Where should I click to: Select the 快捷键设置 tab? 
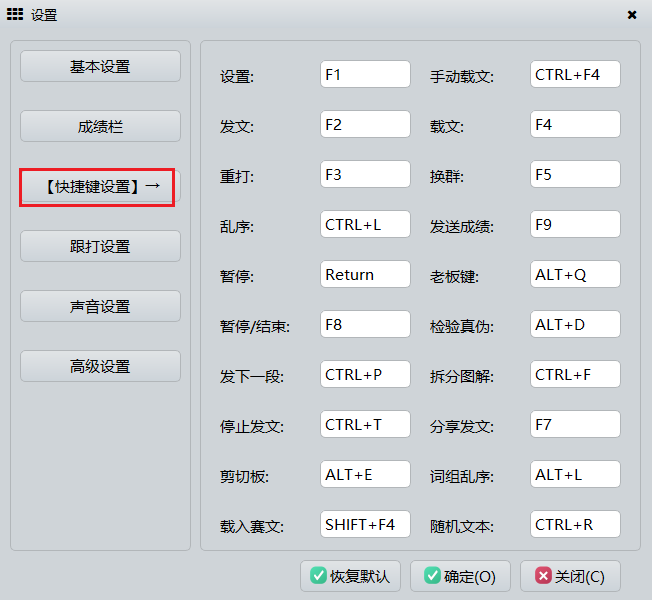(98, 187)
